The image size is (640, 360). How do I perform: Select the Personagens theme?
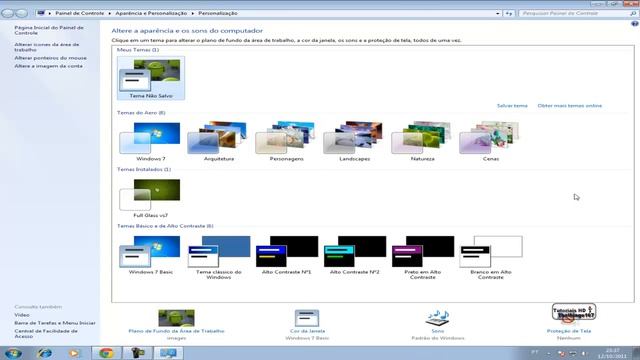tap(287, 141)
